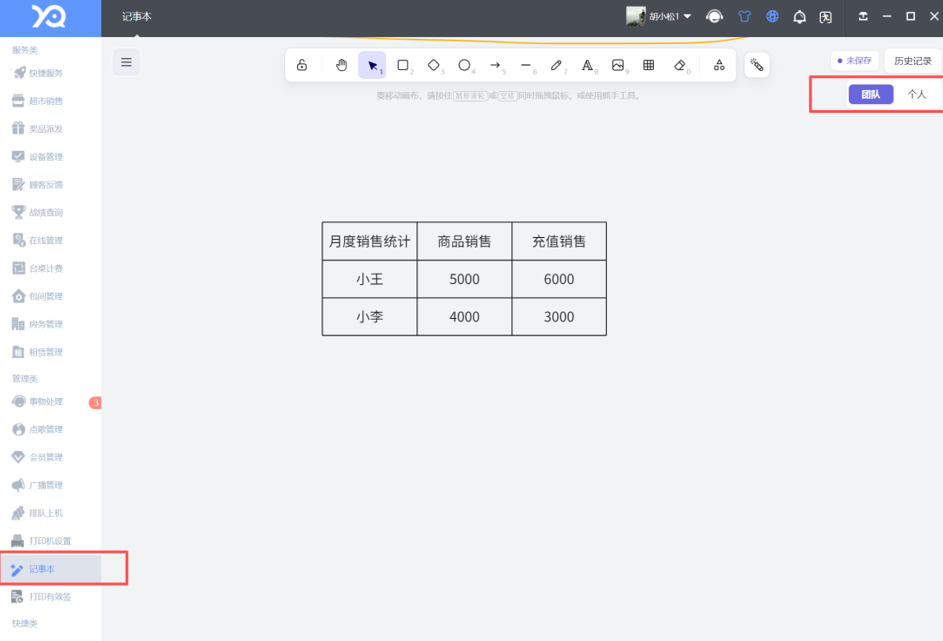Select the diamond shape tool
This screenshot has width=943, height=641.
point(434,65)
